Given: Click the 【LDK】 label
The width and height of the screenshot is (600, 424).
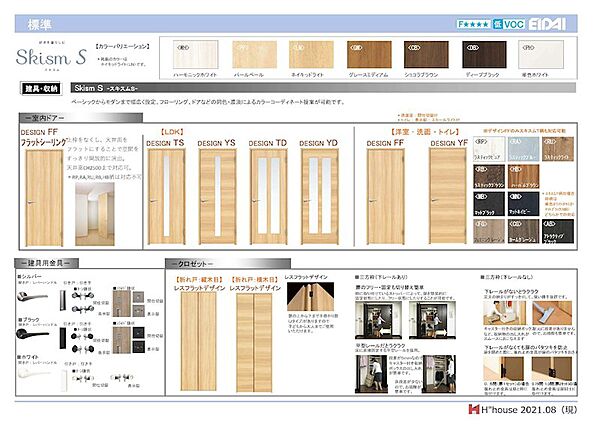Looking at the screenshot, I should (172, 132).
